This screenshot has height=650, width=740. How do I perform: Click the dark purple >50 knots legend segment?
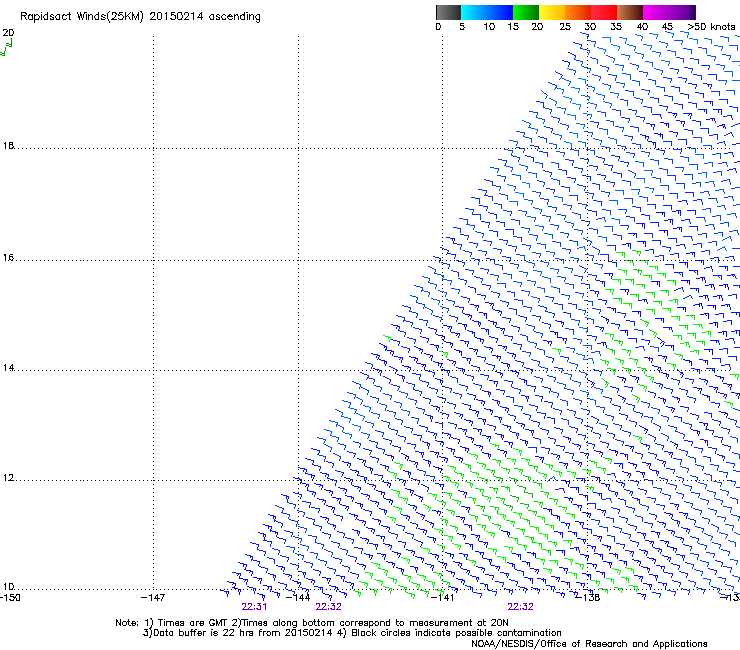point(693,12)
